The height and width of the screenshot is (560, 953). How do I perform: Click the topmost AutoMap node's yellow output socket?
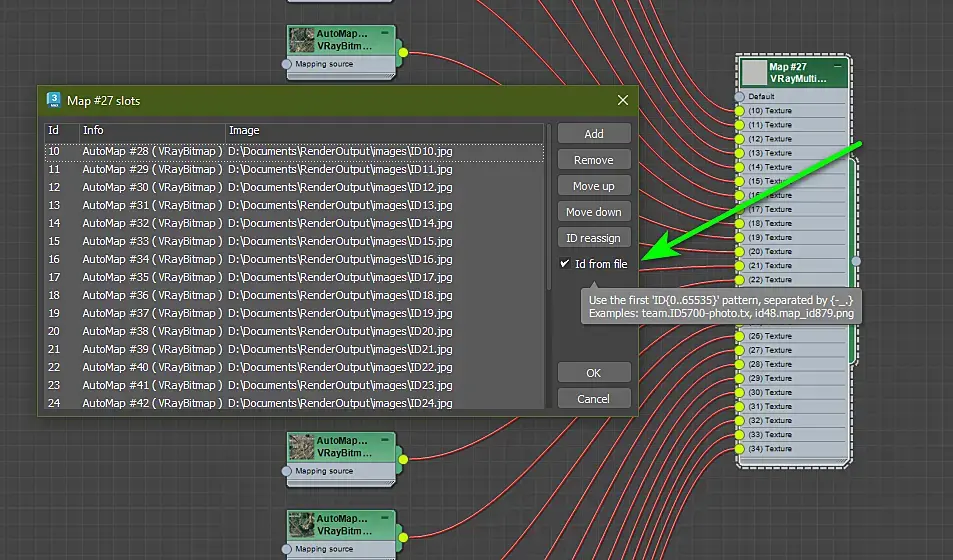click(403, 52)
